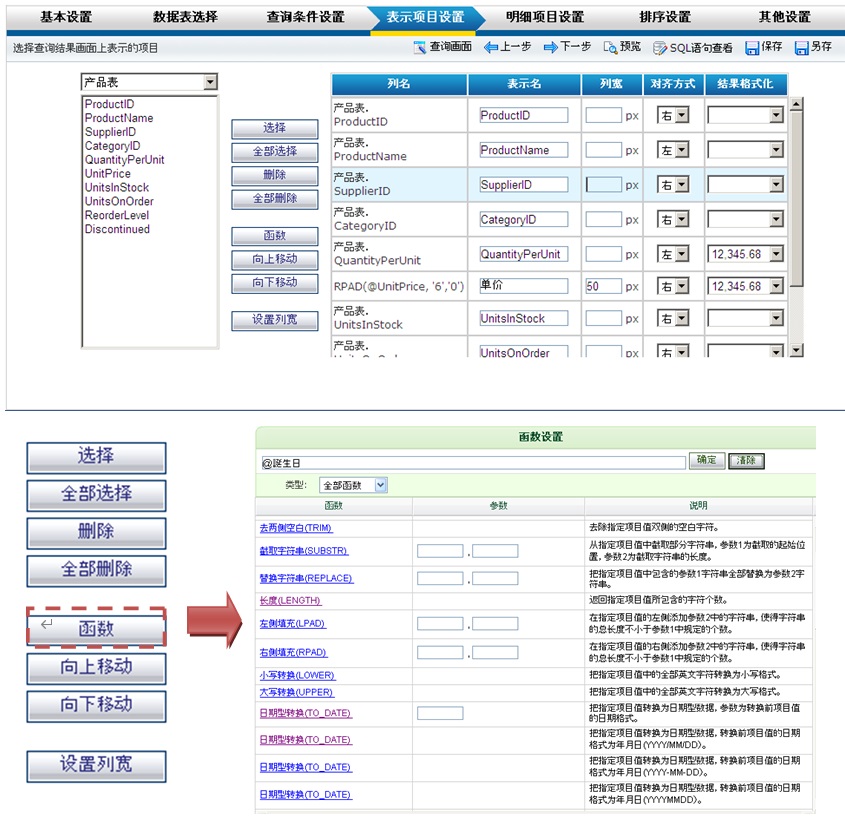Click small 向上移动 button in upper panel

275,259
